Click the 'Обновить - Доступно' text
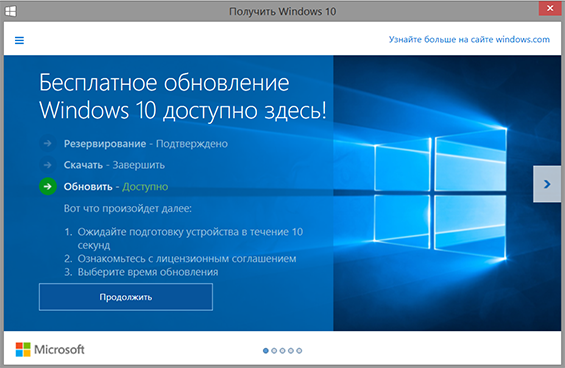 [x=116, y=187]
